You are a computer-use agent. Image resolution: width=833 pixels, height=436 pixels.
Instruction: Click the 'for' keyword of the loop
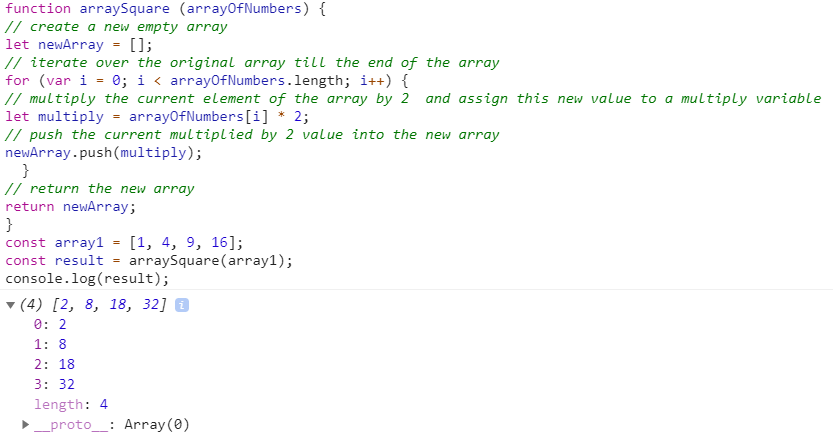pyautogui.click(x=18, y=81)
